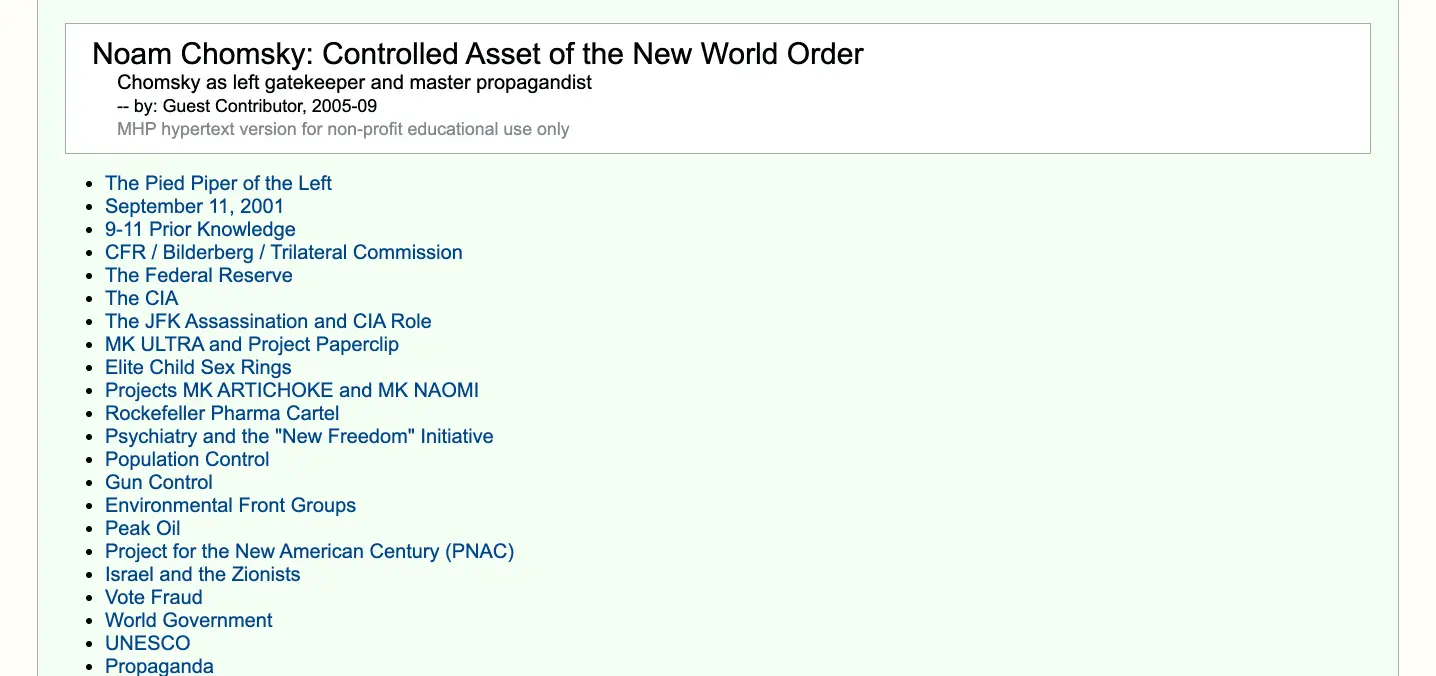The image size is (1436, 676).
Task: Navigate to "Population Control" section
Action: 187,459
